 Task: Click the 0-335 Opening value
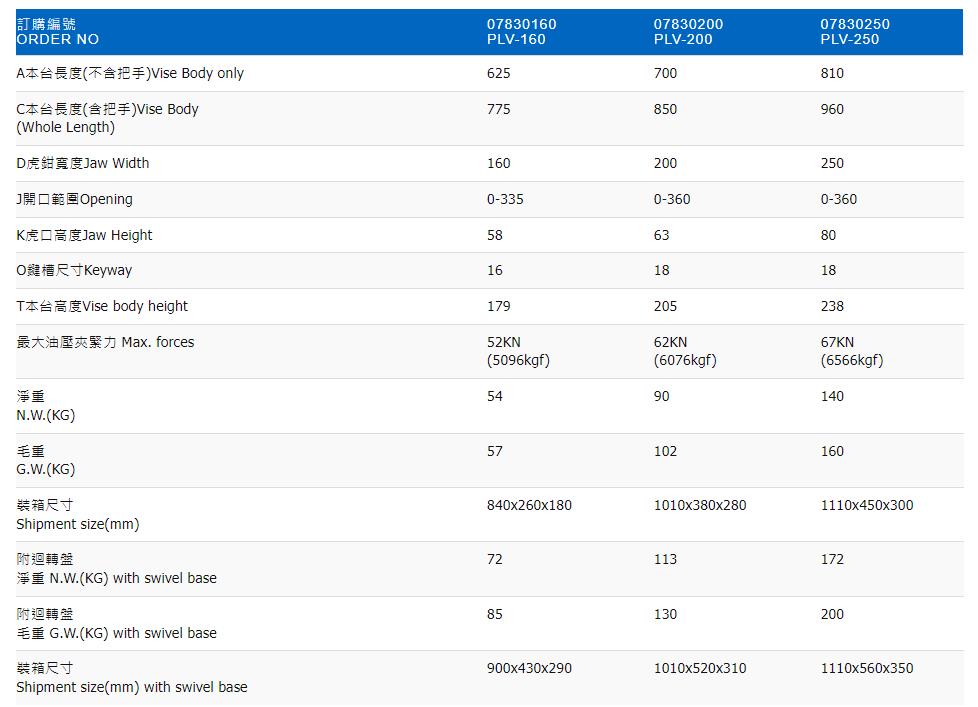(505, 199)
